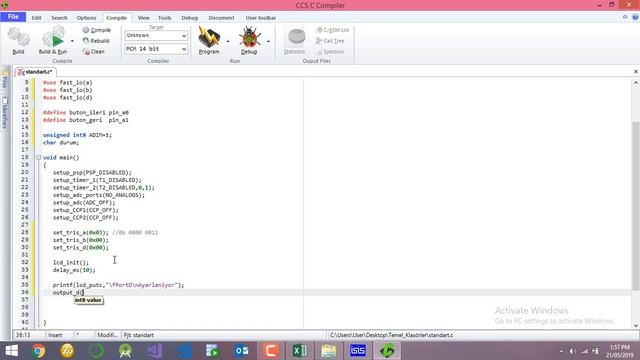Run Build & Run with green arrow
The width and height of the screenshot is (640, 360).
tap(54, 38)
